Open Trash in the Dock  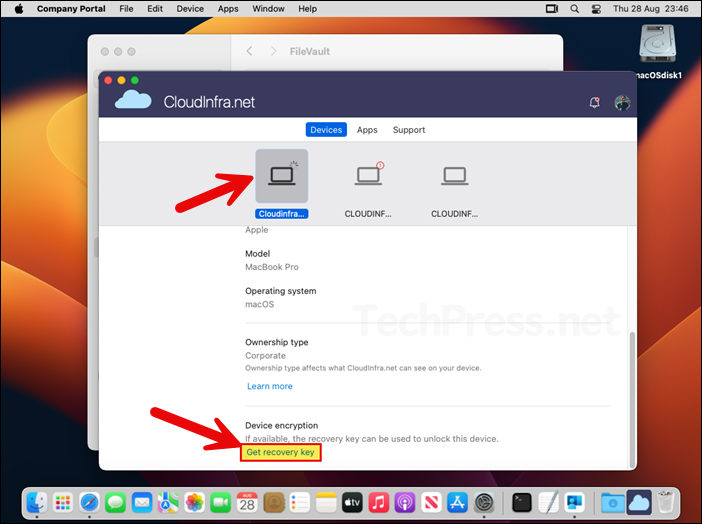[x=665, y=503]
